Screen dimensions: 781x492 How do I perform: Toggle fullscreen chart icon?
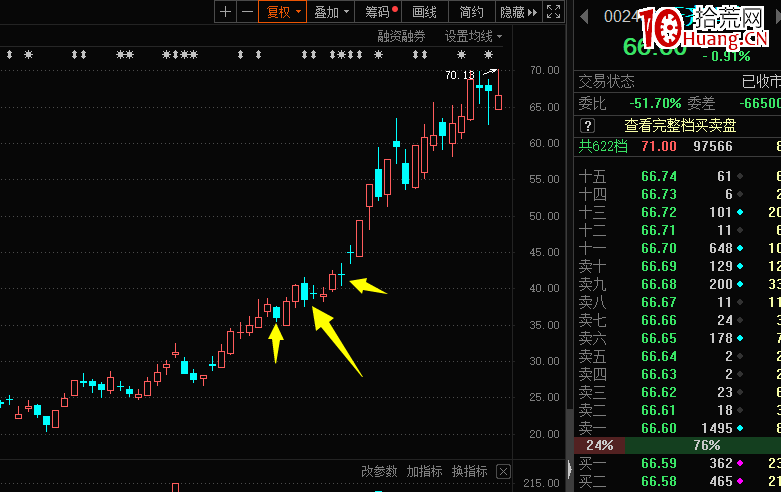(x=553, y=11)
